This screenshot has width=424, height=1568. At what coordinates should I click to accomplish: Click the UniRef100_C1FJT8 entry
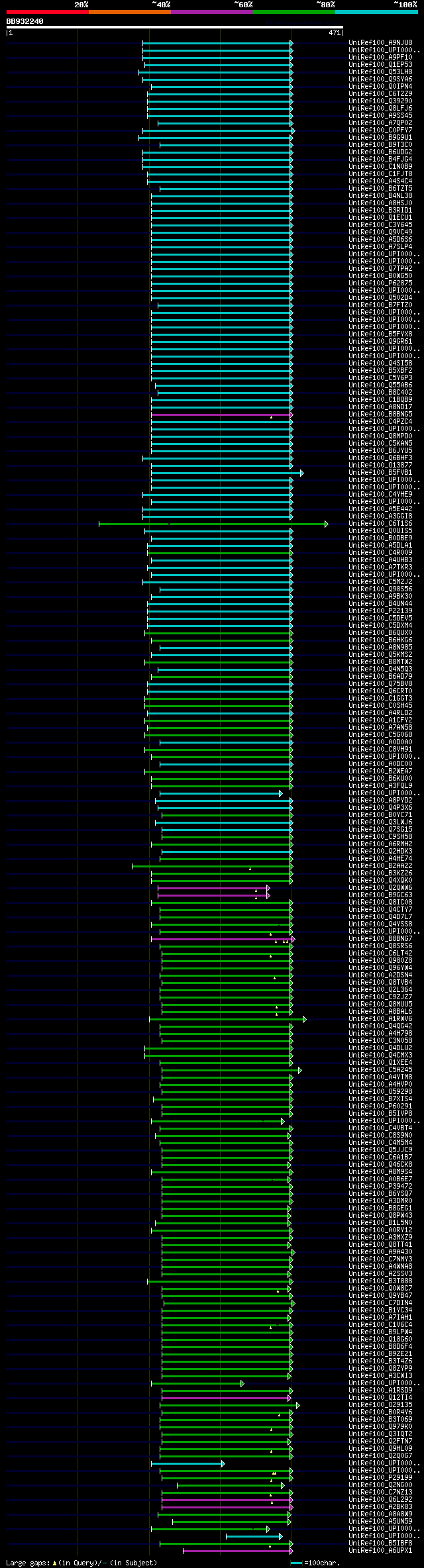point(380,174)
